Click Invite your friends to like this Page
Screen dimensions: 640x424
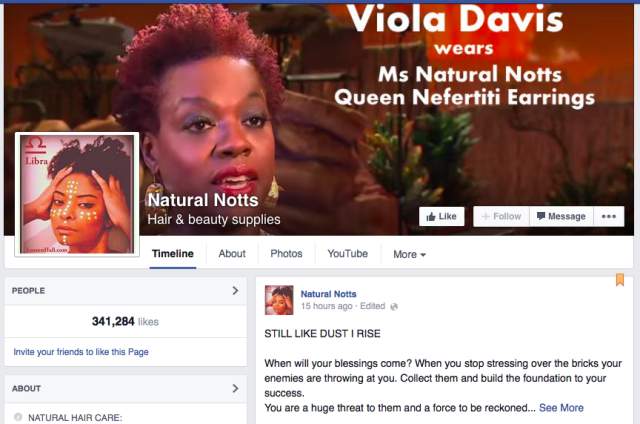click(x=81, y=352)
